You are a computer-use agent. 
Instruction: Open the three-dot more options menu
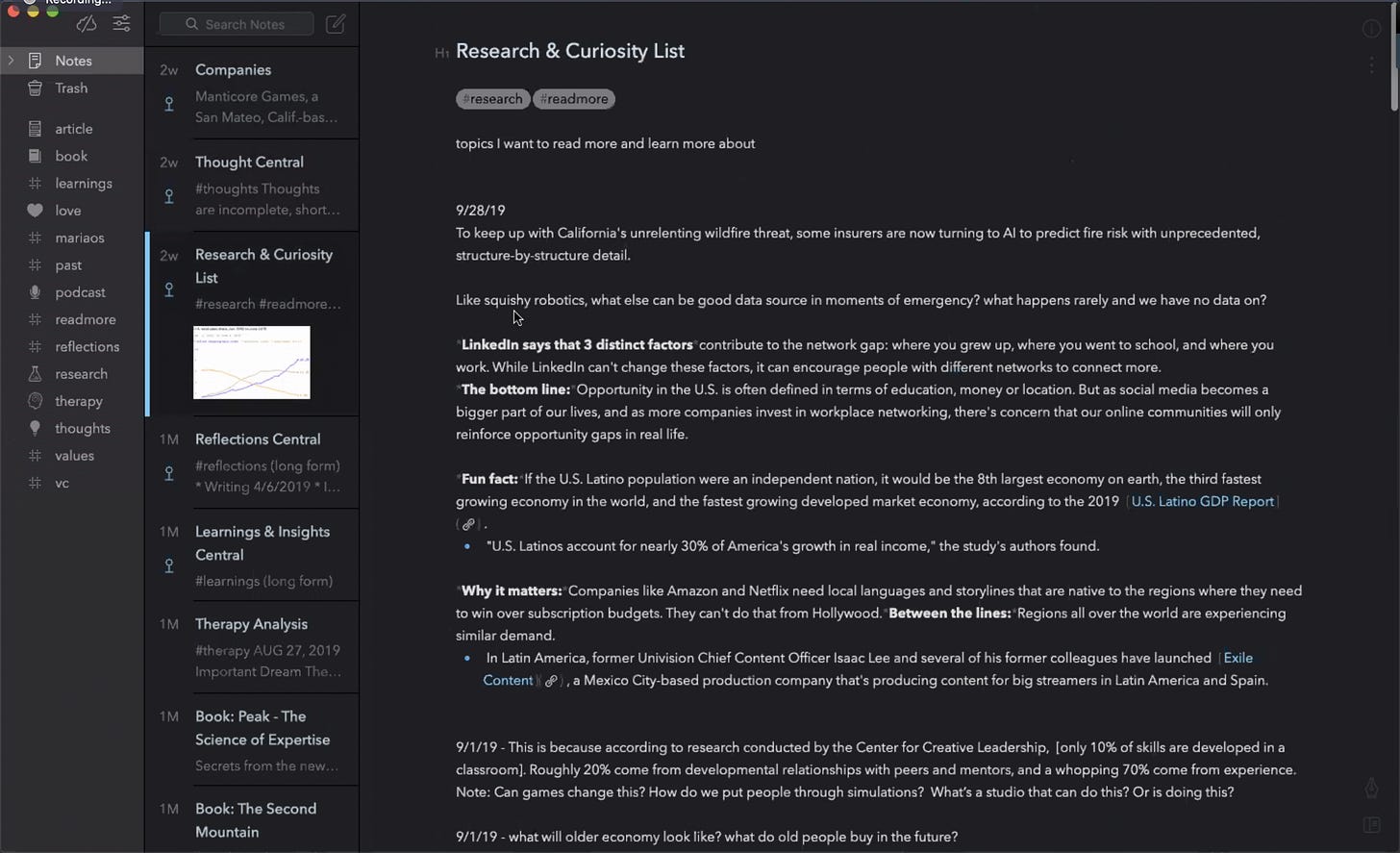click(1372, 64)
